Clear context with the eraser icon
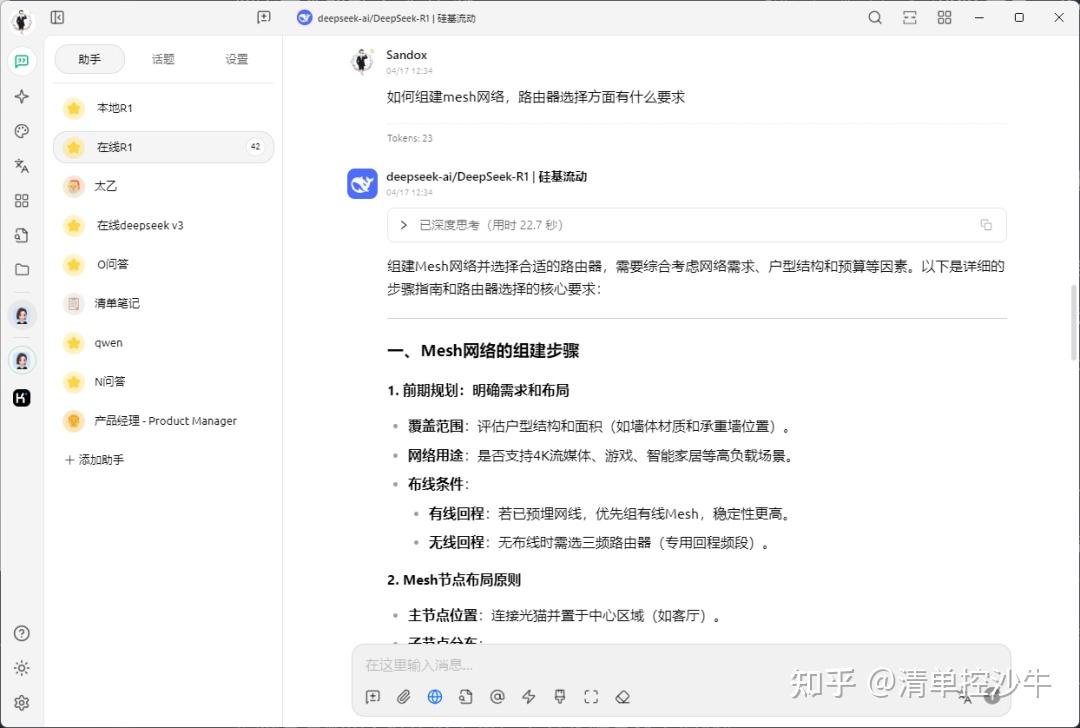The height and width of the screenshot is (728, 1080). coord(623,697)
